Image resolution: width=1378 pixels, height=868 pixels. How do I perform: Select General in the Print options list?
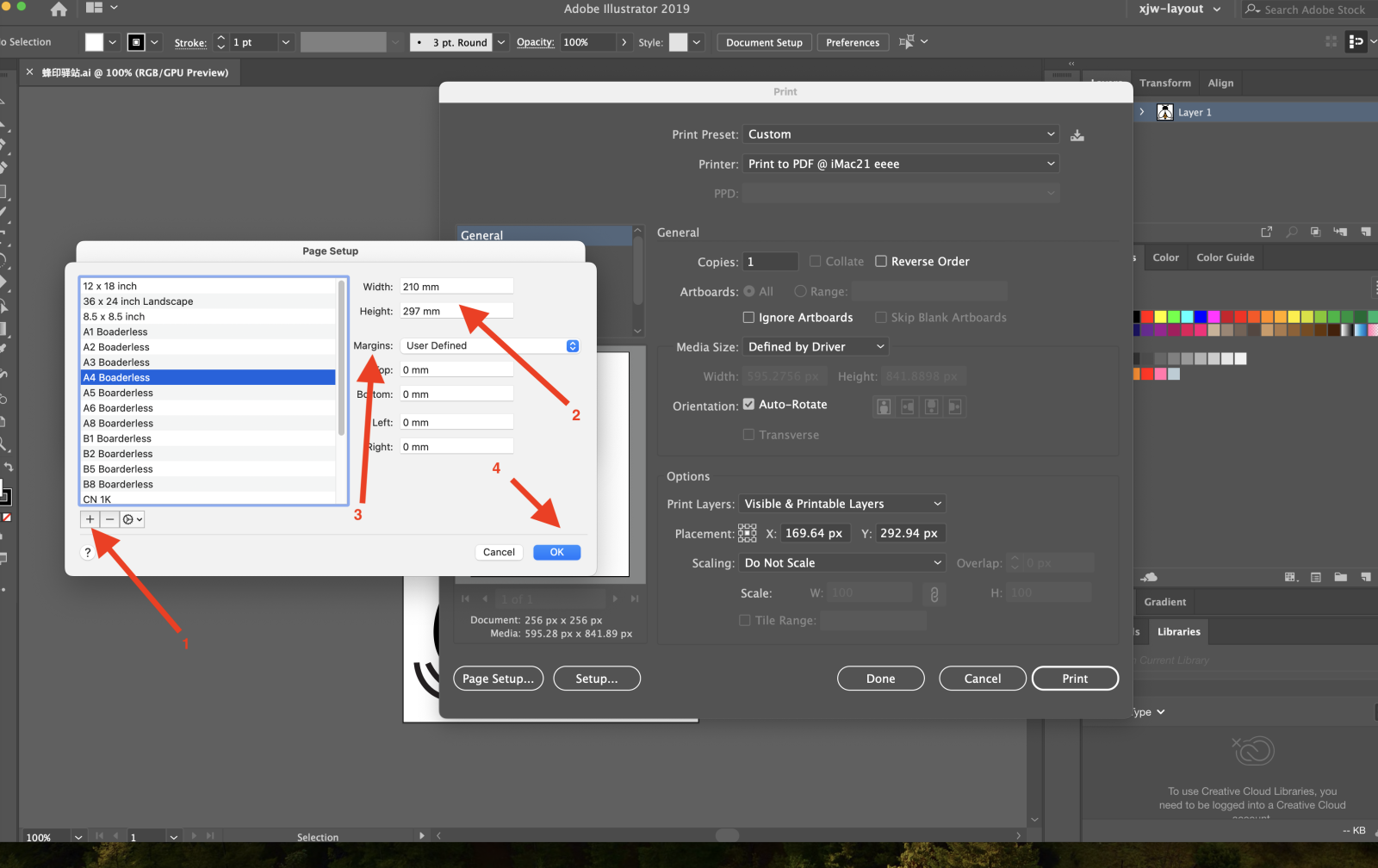point(544,235)
